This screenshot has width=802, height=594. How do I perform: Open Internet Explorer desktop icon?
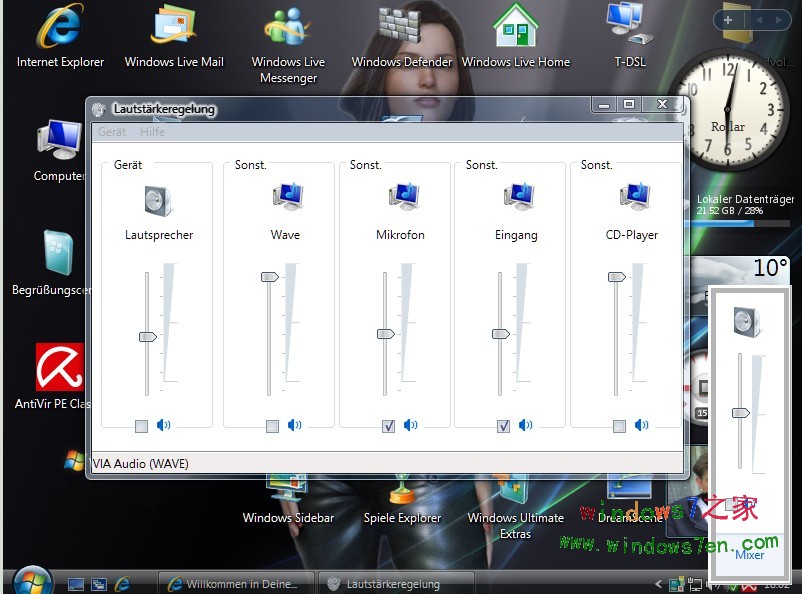[x=60, y=29]
